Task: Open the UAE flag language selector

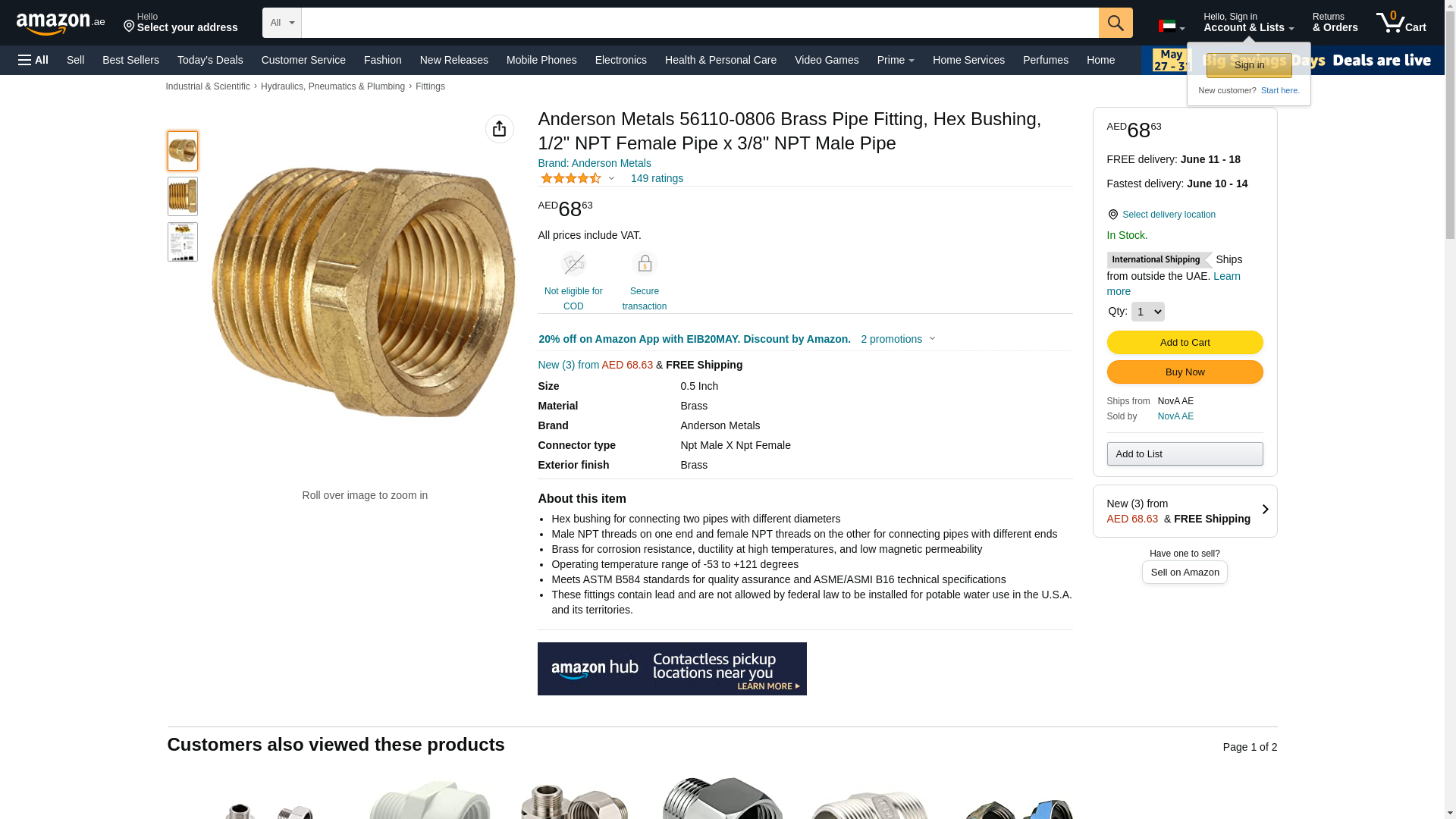Action: (1172, 26)
